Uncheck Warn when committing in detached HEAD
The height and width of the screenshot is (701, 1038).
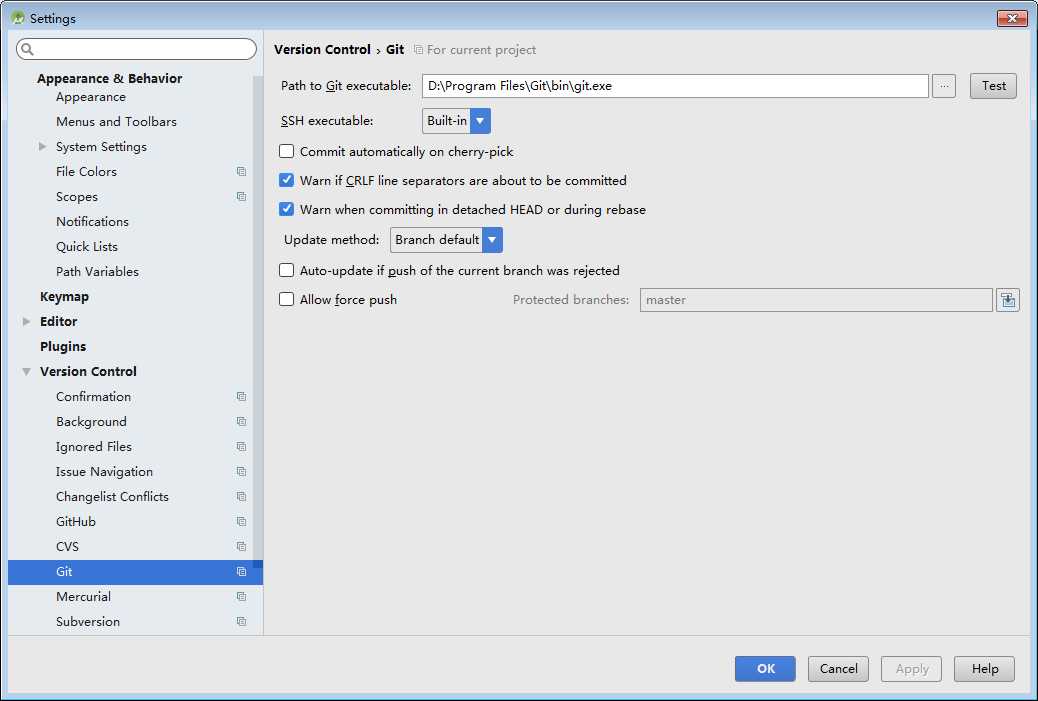[x=287, y=209]
